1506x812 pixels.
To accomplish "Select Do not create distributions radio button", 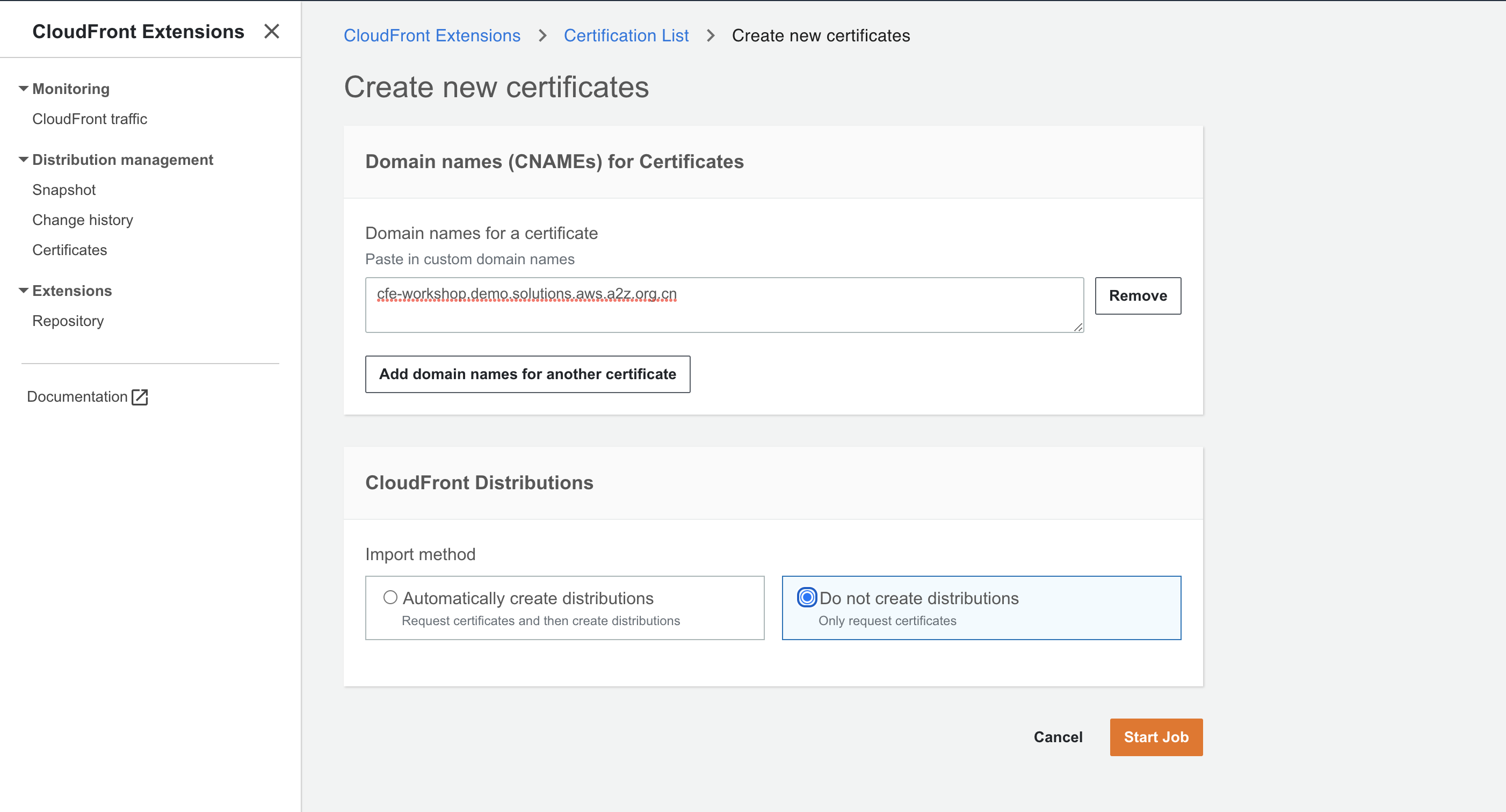I will click(807, 598).
